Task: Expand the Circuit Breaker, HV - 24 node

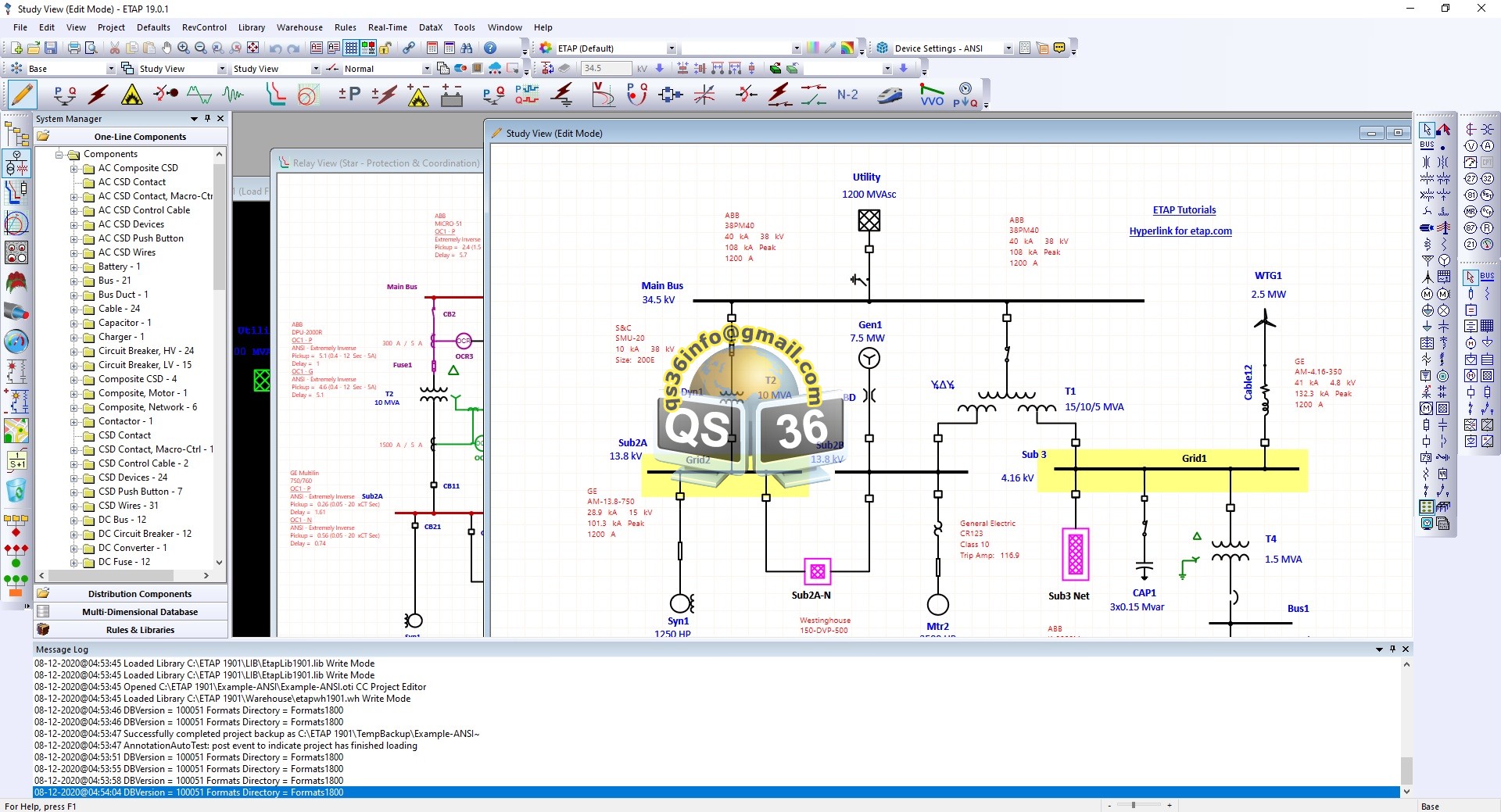Action: (x=74, y=351)
